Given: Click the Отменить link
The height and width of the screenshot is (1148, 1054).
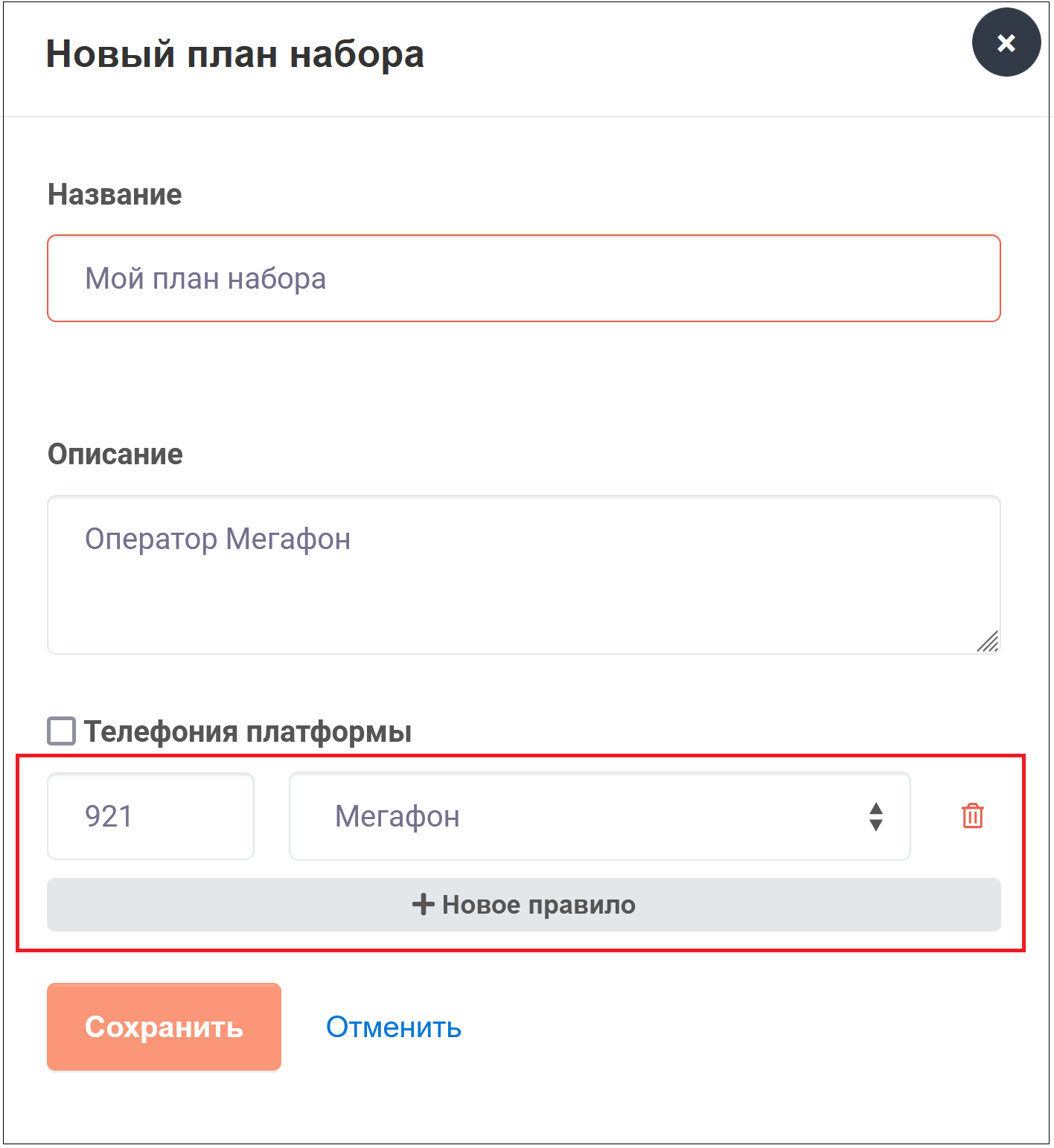Looking at the screenshot, I should point(393,1027).
